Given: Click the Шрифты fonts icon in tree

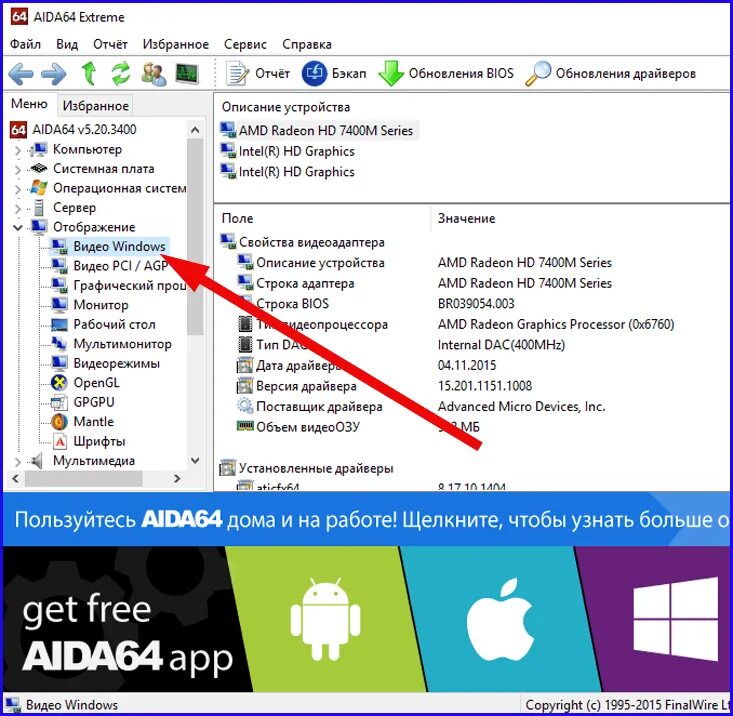Looking at the screenshot, I should click(60, 441).
